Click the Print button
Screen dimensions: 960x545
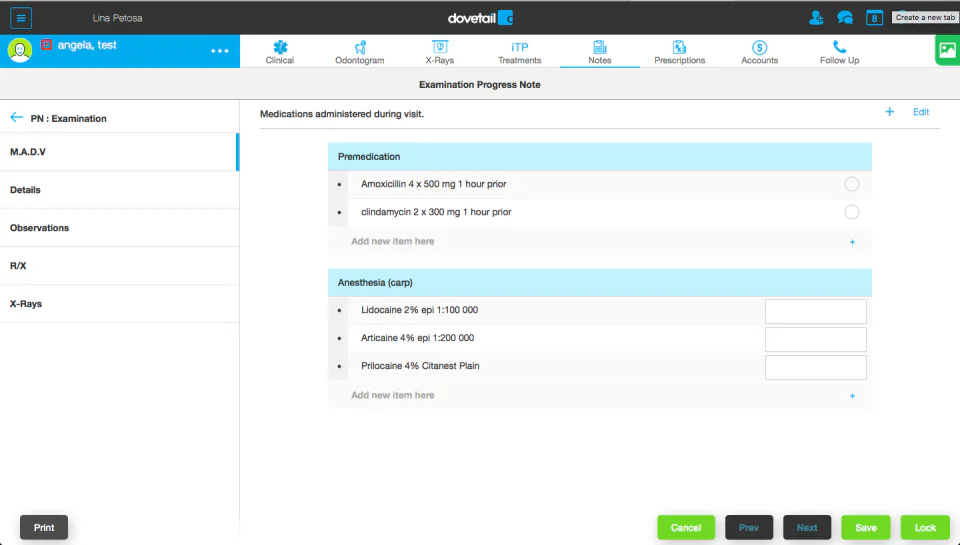pos(44,527)
